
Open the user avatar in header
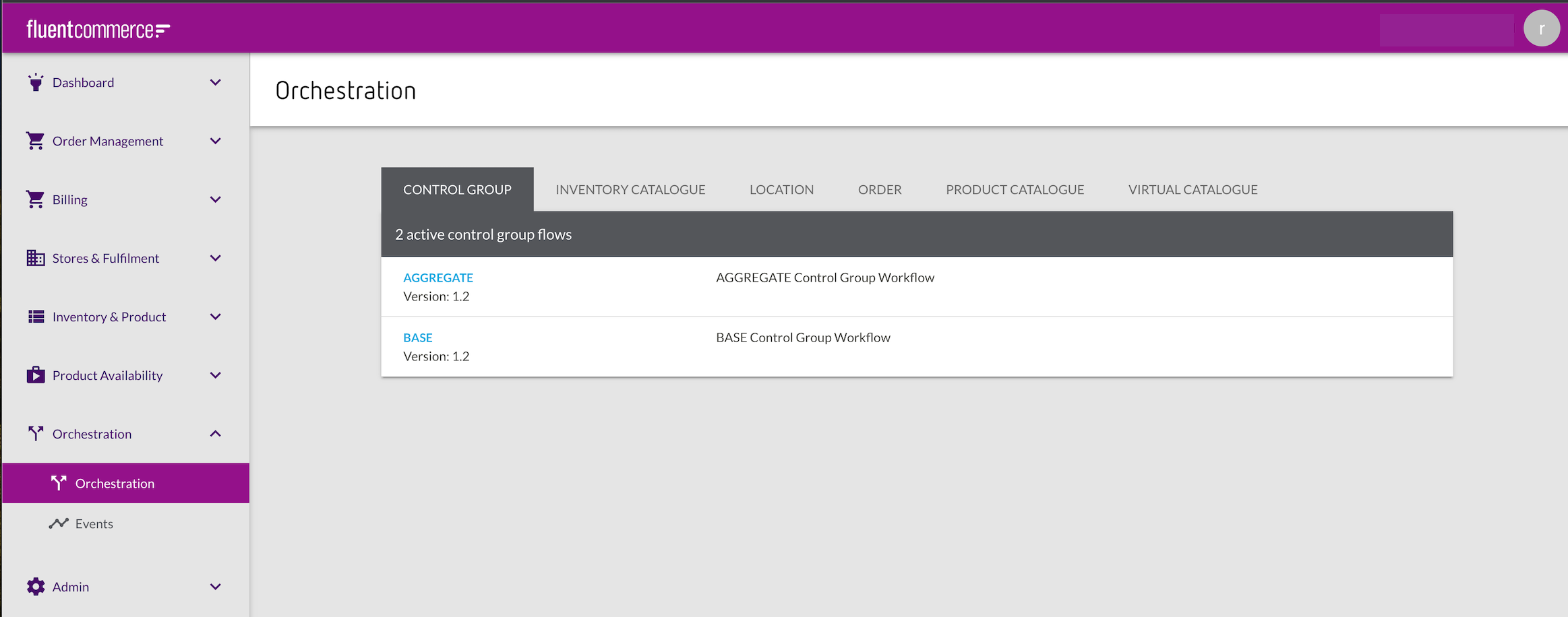(x=1541, y=29)
